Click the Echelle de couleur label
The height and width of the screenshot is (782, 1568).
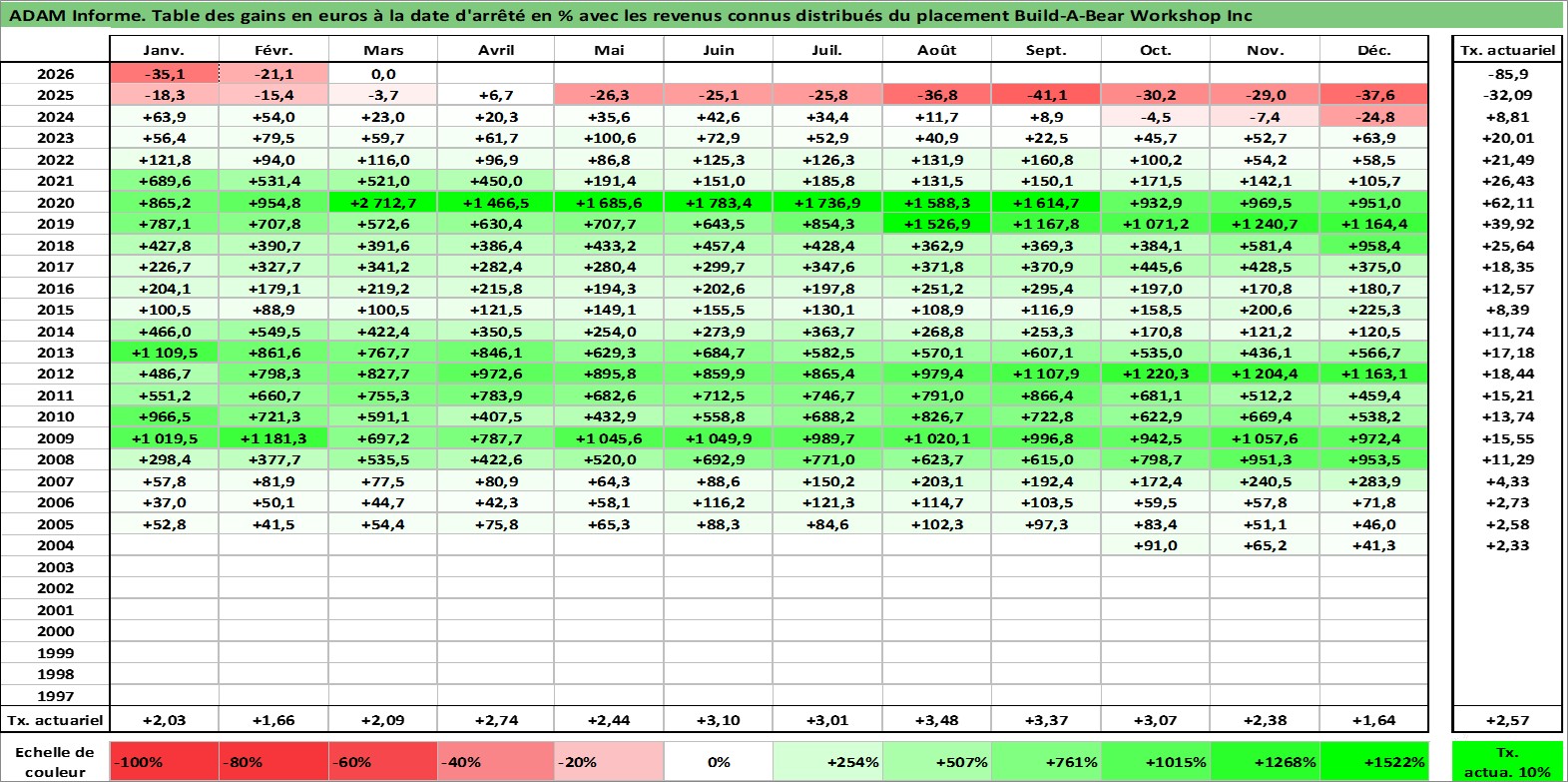click(x=55, y=761)
